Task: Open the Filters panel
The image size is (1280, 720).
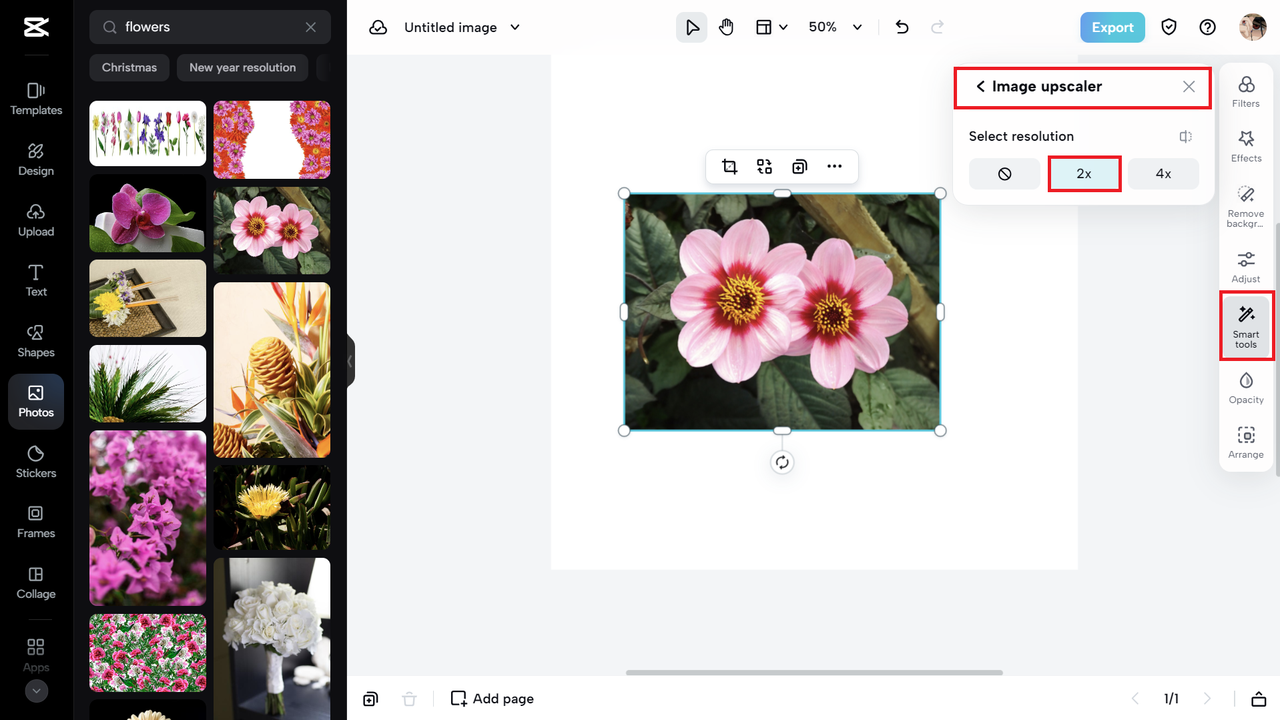Action: [x=1246, y=90]
